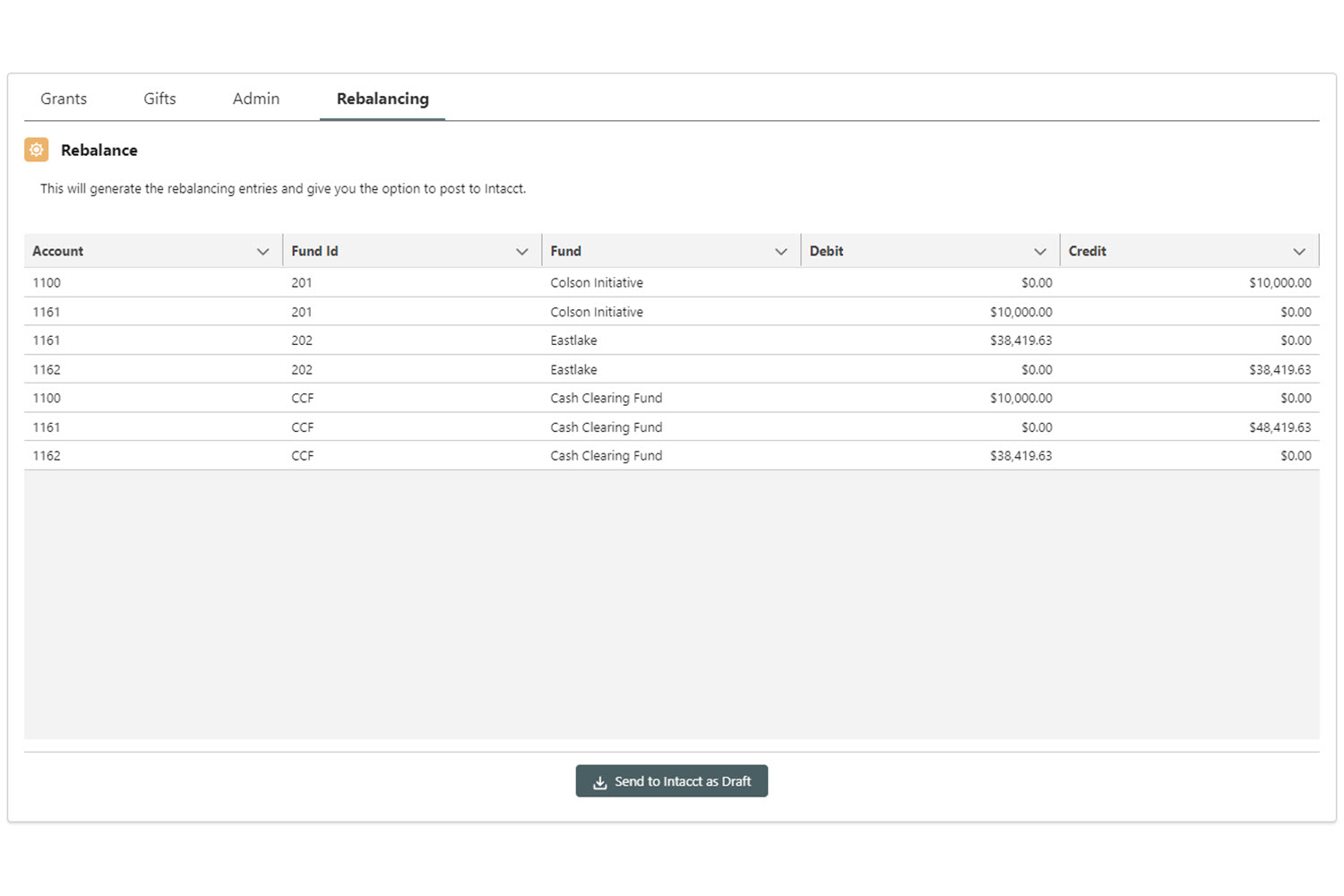This screenshot has width=1344, height=896.
Task: Click $38,419.63 debit in Eastlake row
Action: [x=1021, y=340]
